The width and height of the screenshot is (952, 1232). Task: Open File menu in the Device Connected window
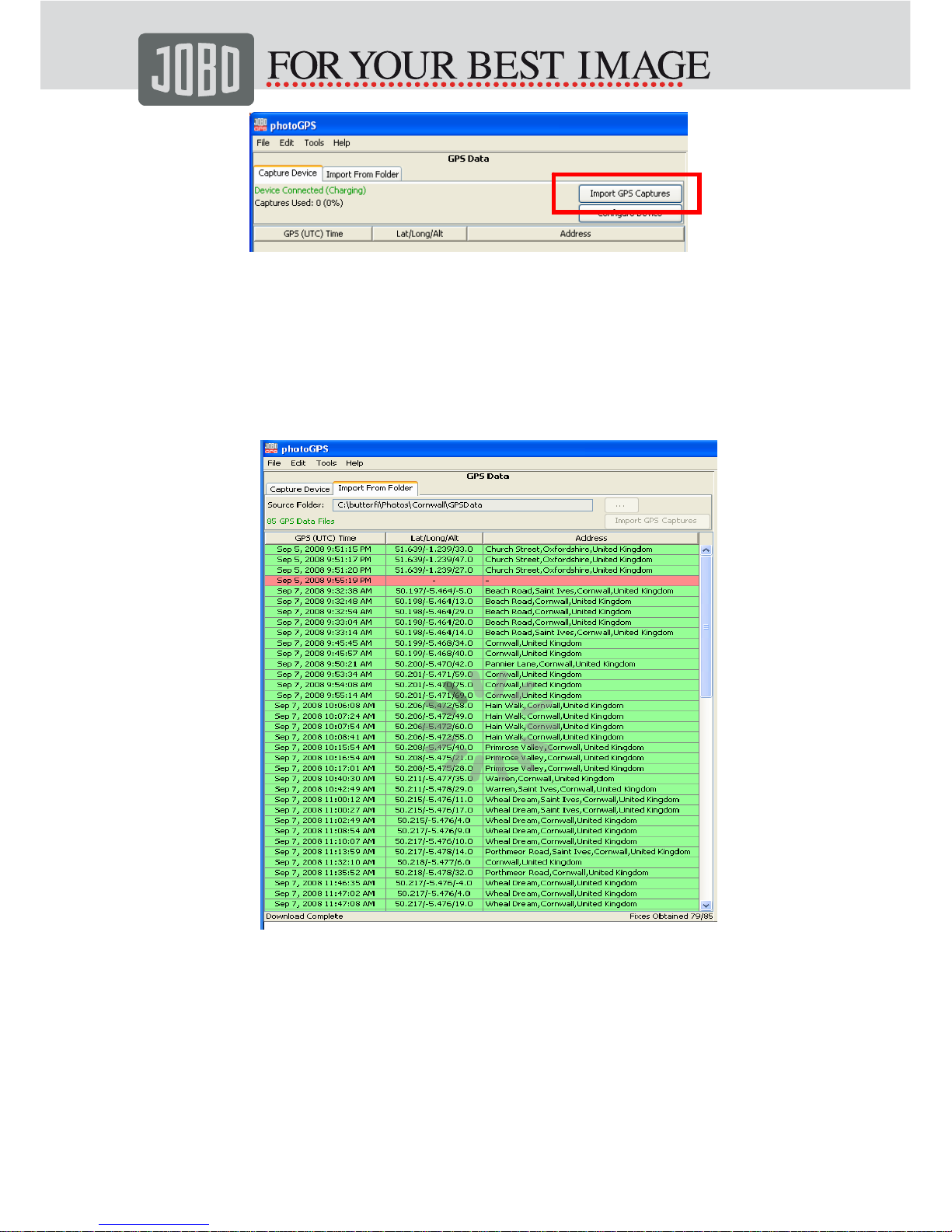click(x=263, y=143)
